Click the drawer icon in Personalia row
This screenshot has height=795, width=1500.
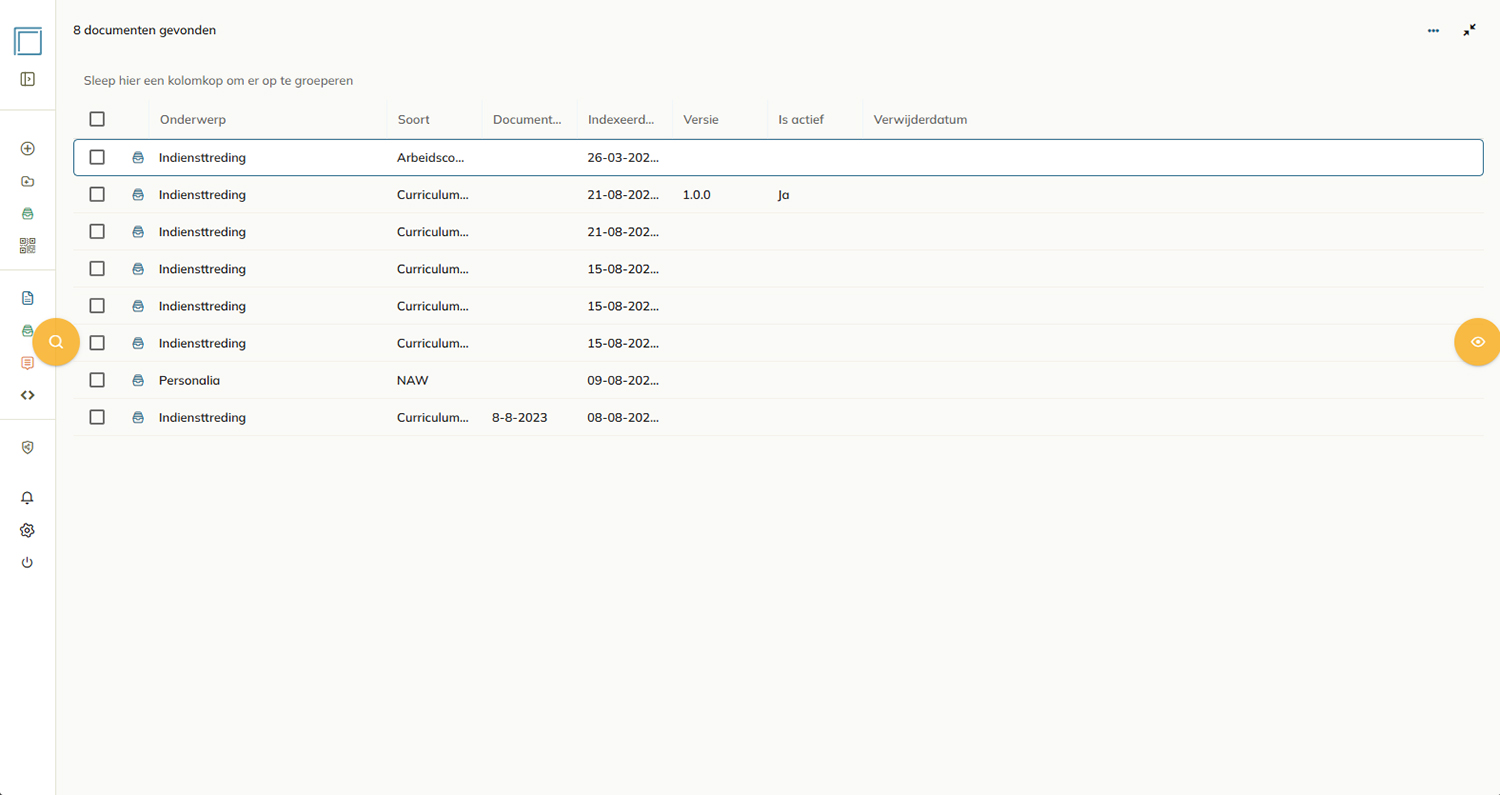pos(138,380)
